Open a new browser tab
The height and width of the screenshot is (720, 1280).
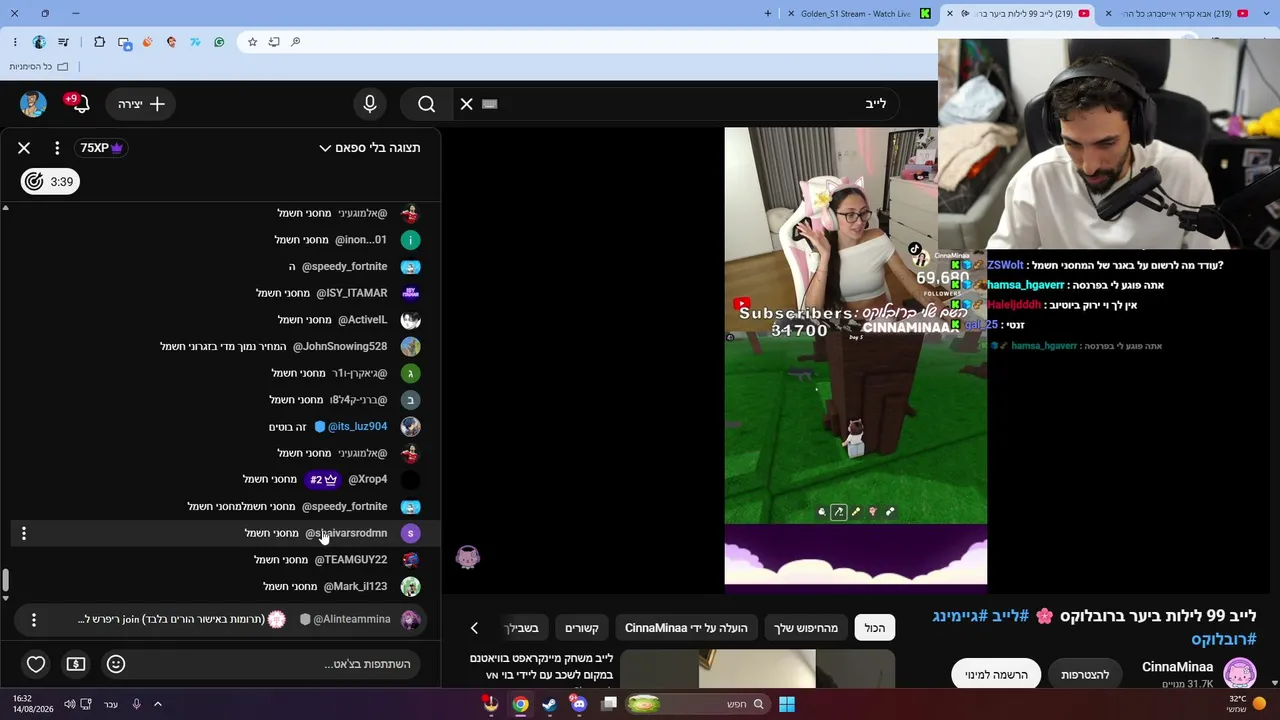768,13
